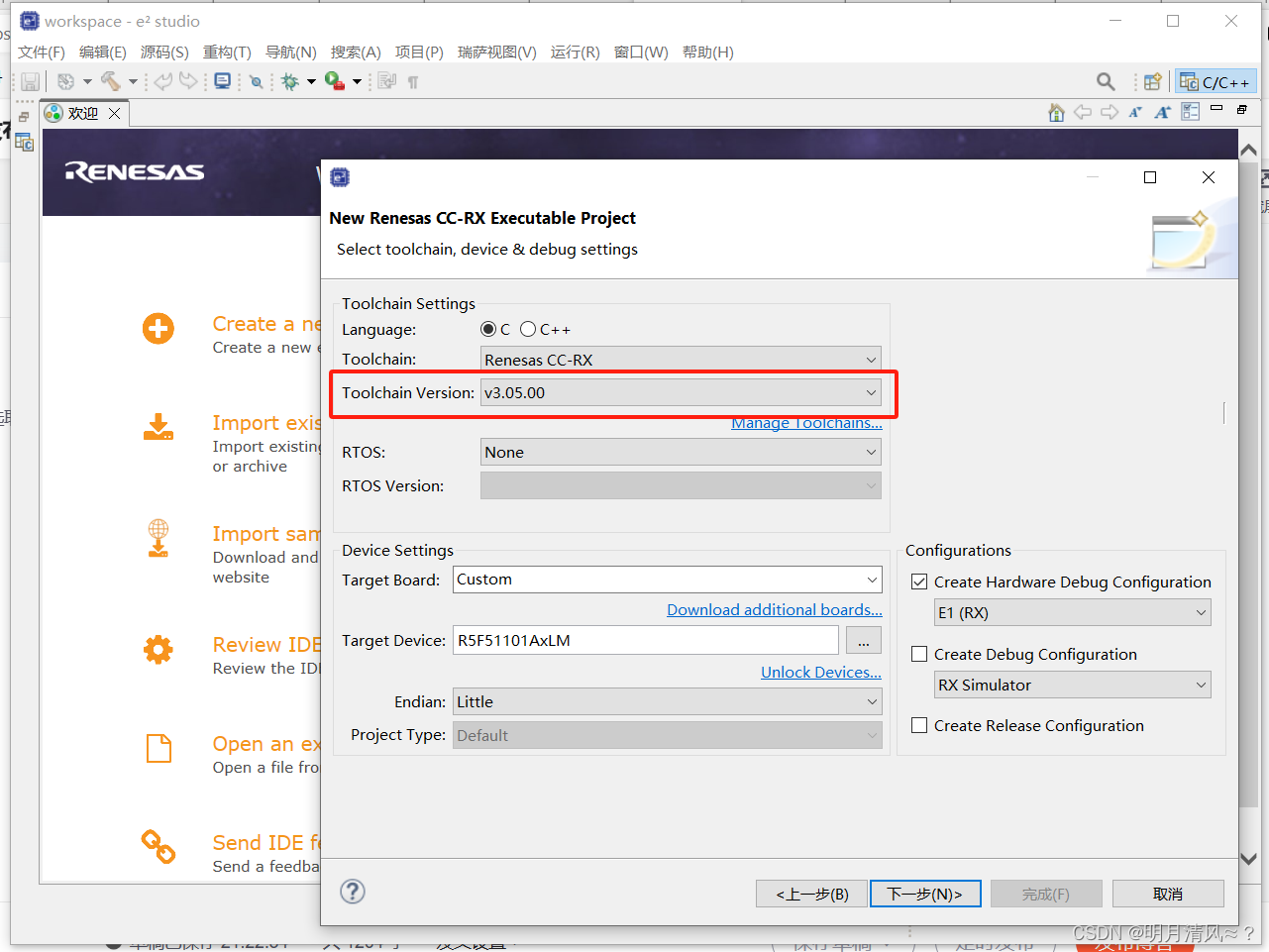Click the document Open an existing file icon
Image resolution: width=1269 pixels, height=952 pixels.
pos(159,748)
